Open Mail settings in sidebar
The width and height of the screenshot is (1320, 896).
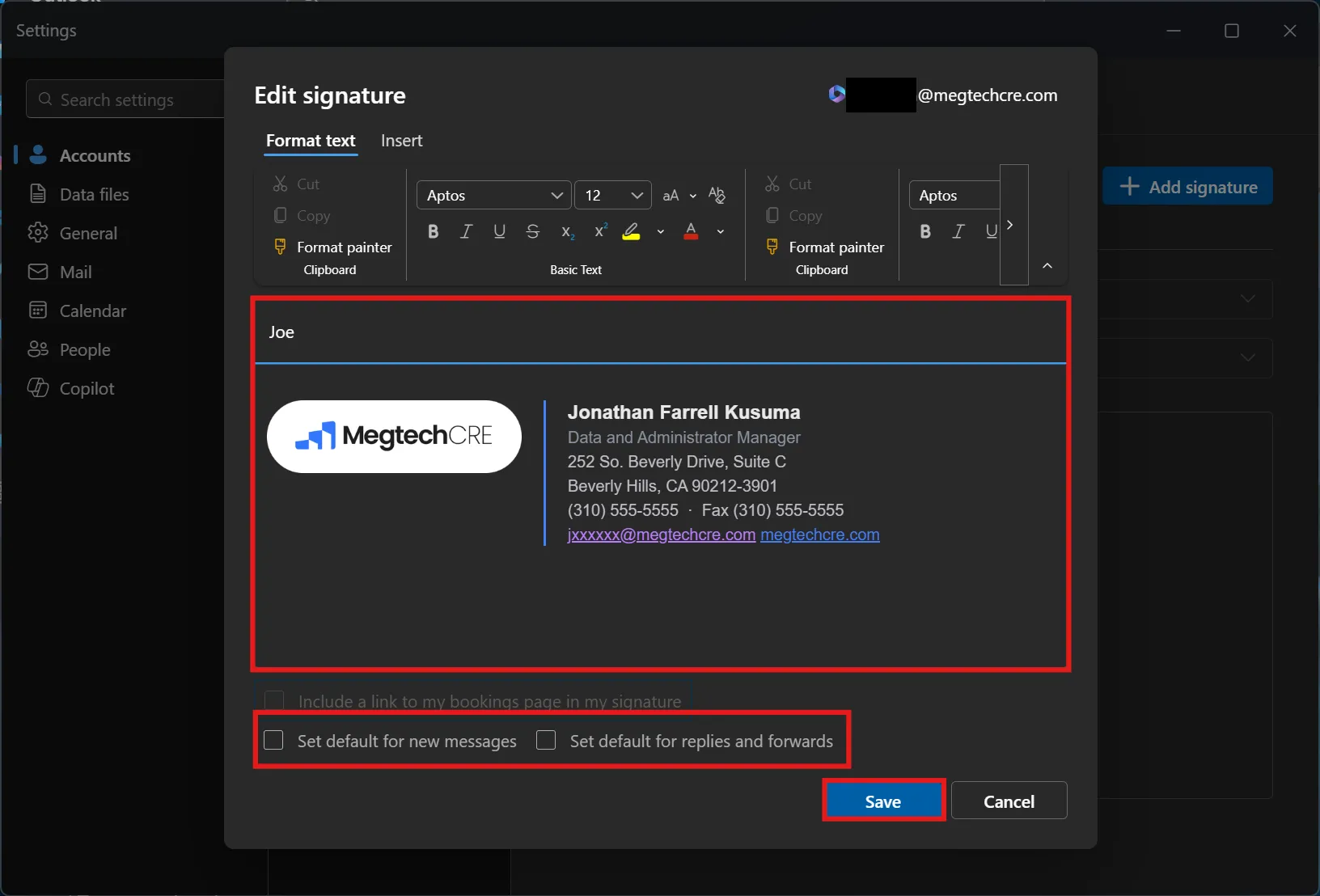(x=60, y=272)
